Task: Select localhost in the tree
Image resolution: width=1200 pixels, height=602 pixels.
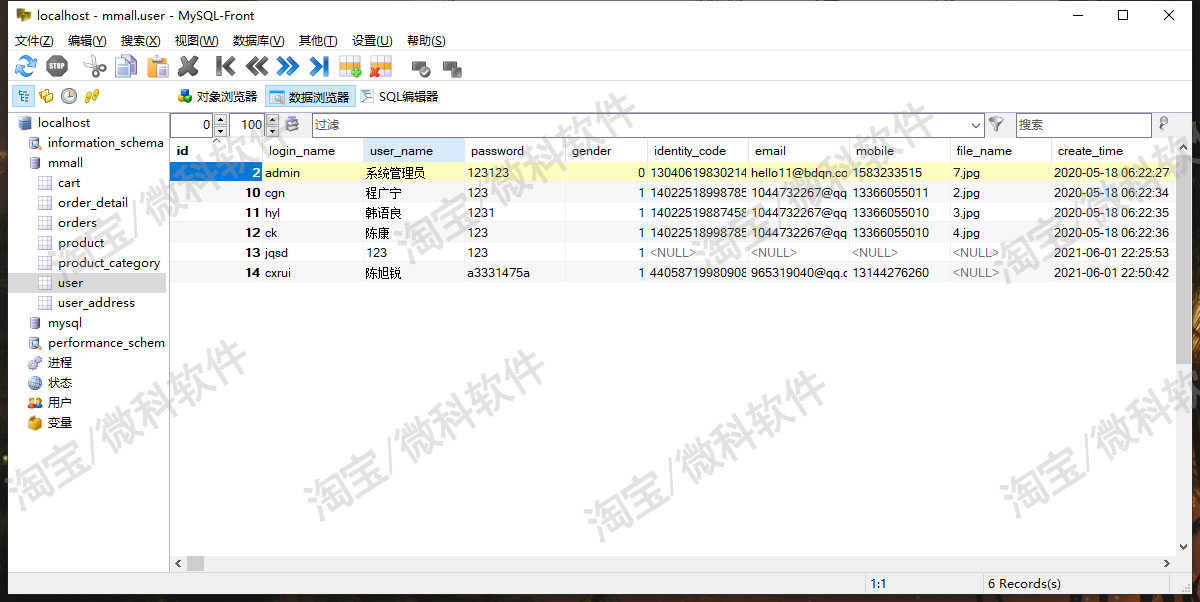Action: pyautogui.click(x=64, y=123)
